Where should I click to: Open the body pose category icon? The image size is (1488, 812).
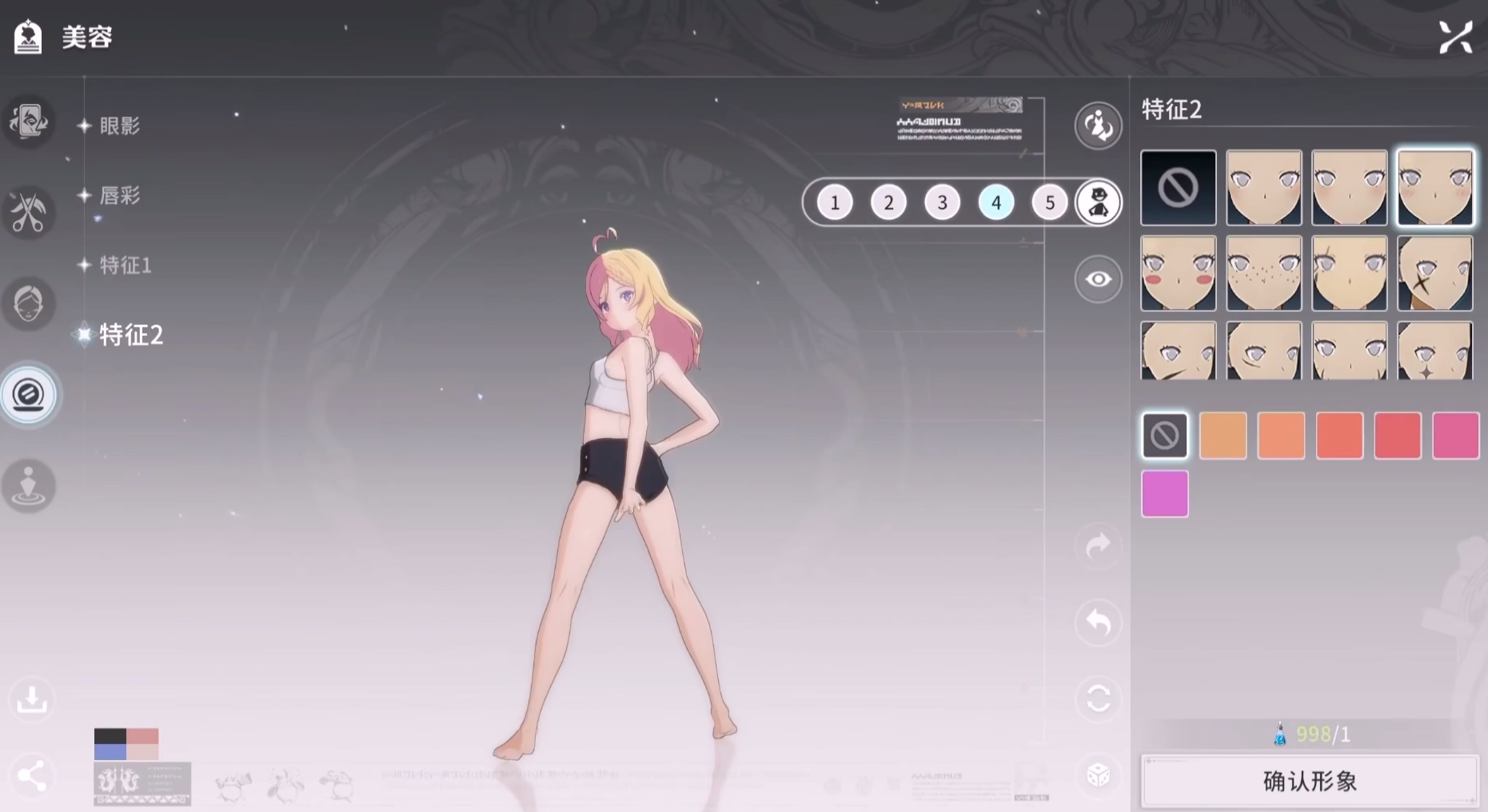tap(29, 486)
